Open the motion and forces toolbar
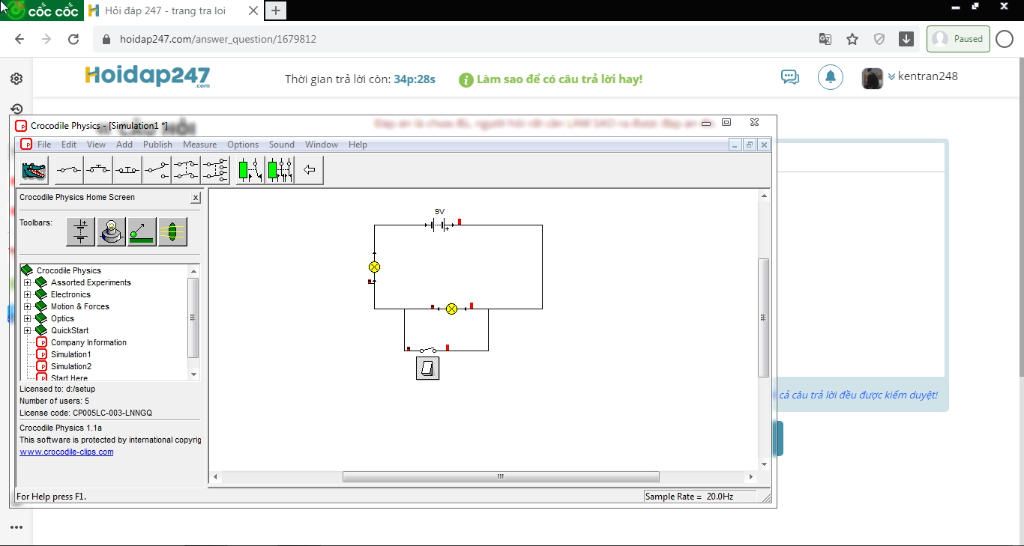1024x546 pixels. 142,232
